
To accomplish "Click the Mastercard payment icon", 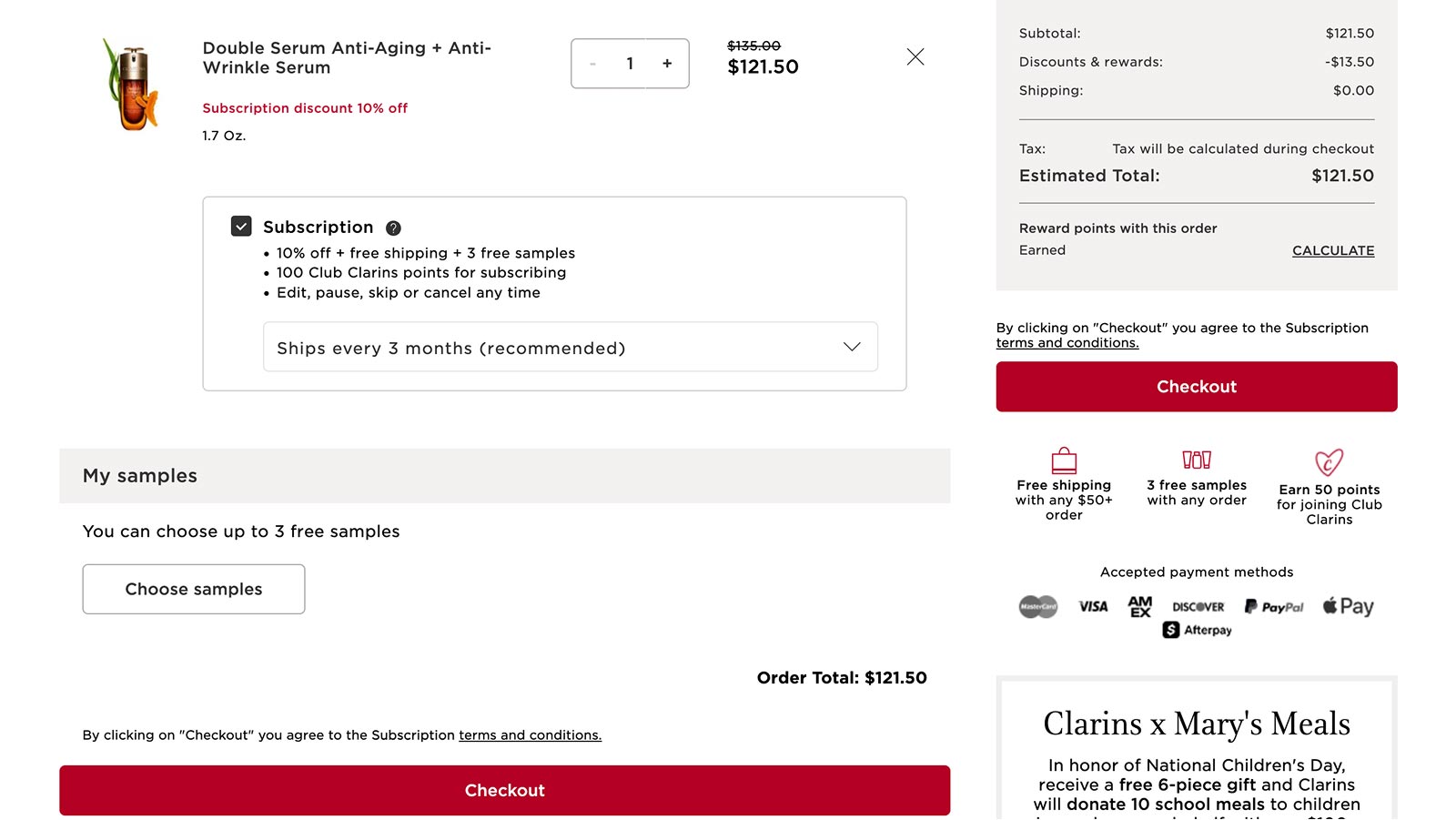I will tap(1036, 606).
